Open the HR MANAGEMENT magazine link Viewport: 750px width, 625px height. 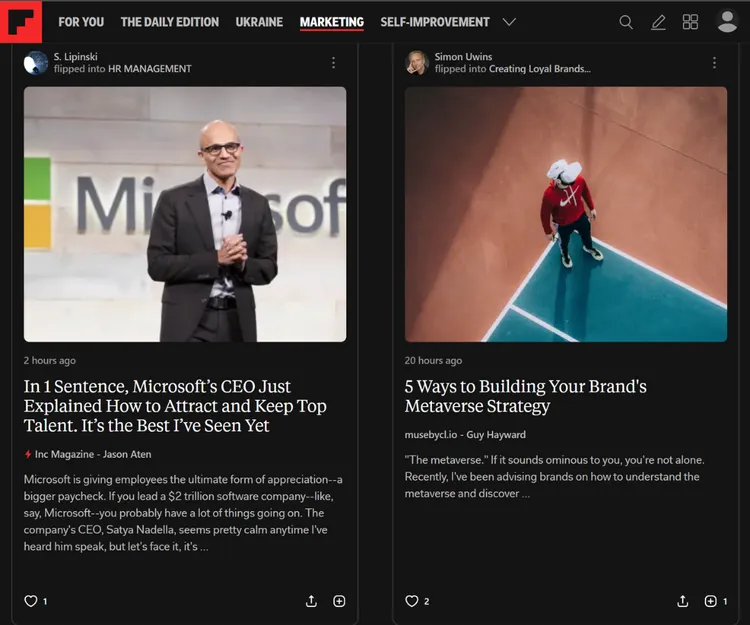pos(150,69)
